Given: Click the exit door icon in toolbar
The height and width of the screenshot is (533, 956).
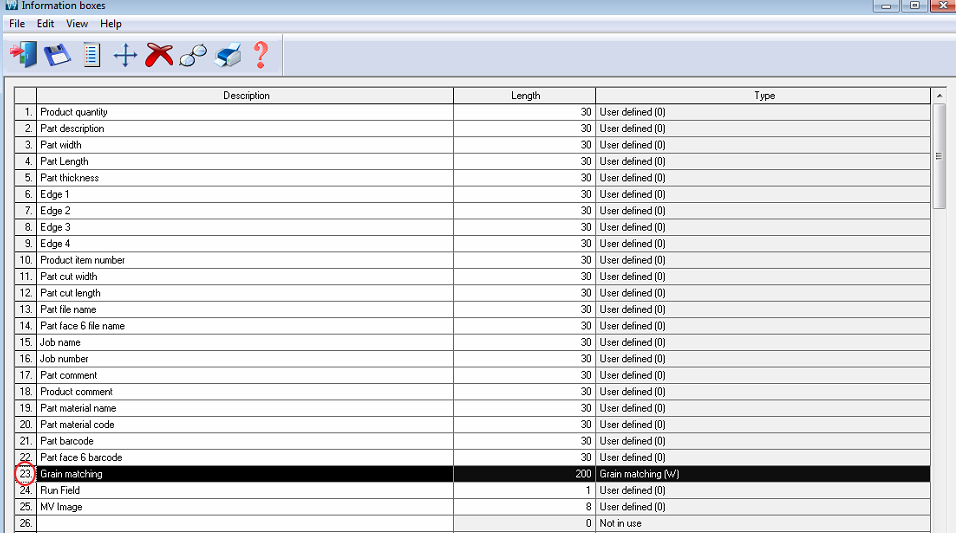Looking at the screenshot, I should [x=22, y=55].
